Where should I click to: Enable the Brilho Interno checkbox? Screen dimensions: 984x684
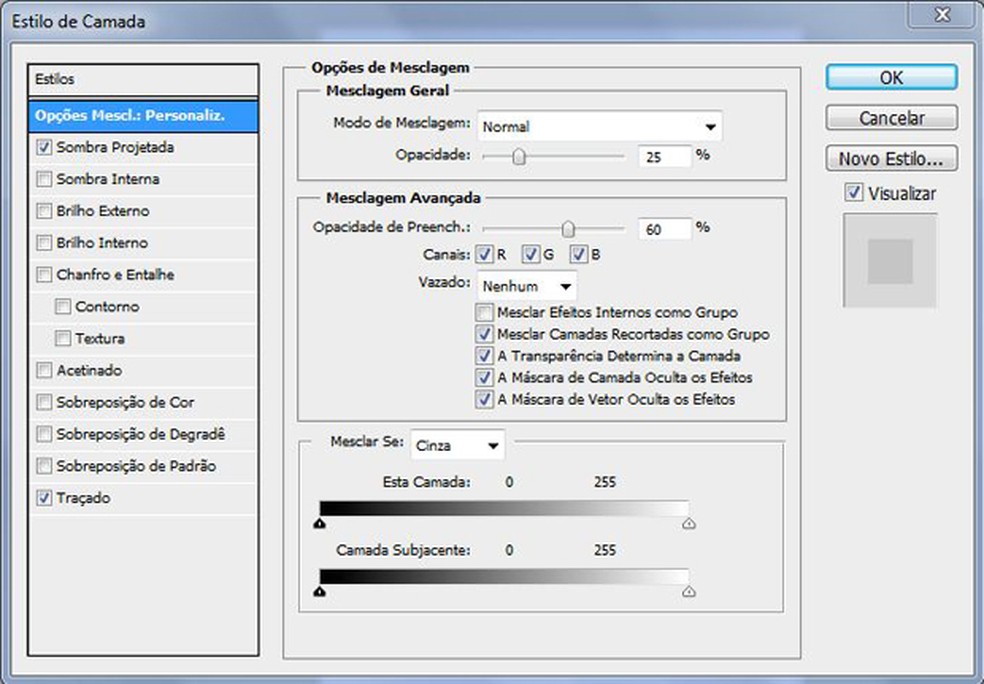click(44, 243)
